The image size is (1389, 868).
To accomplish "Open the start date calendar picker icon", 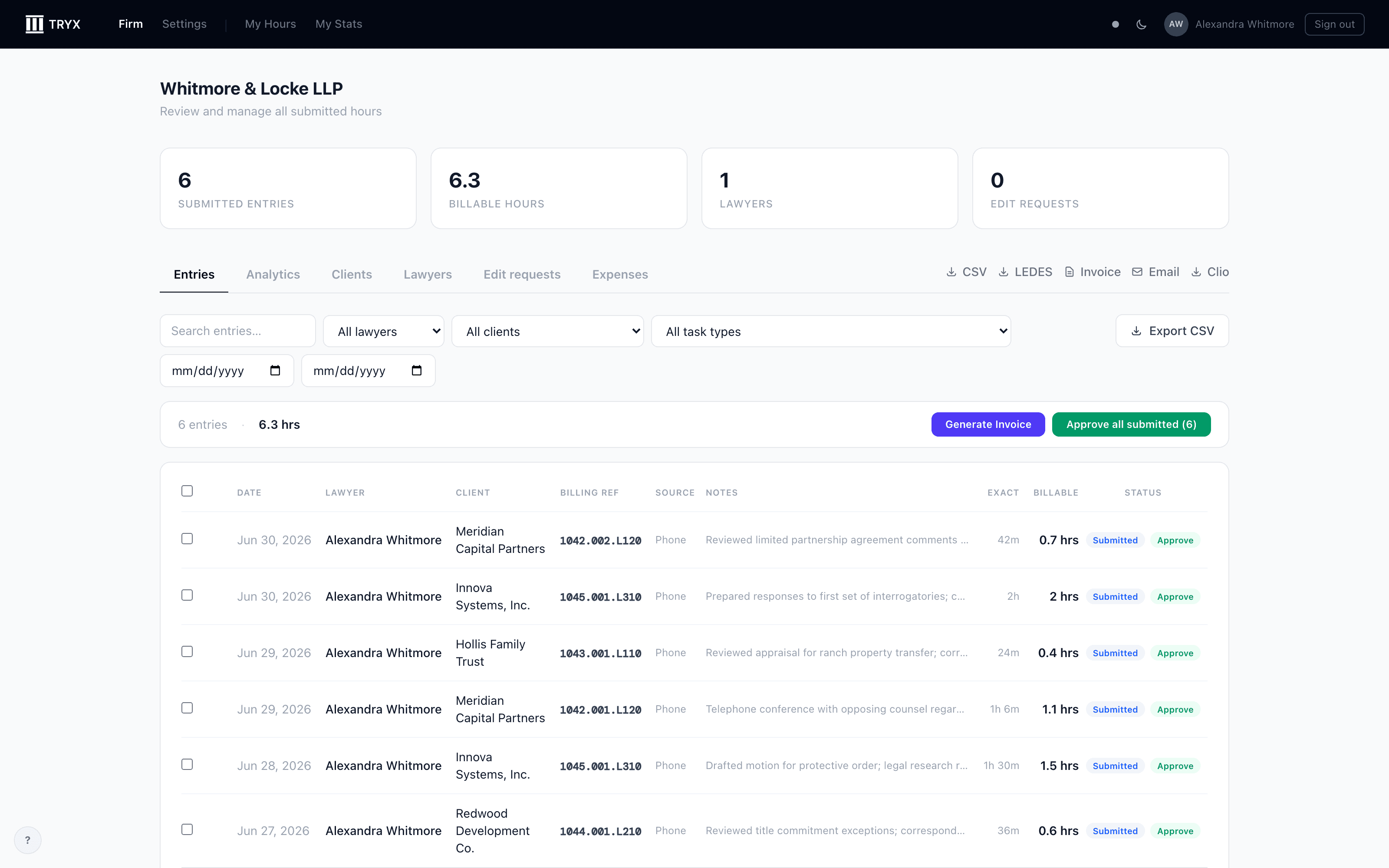I will pyautogui.click(x=275, y=370).
